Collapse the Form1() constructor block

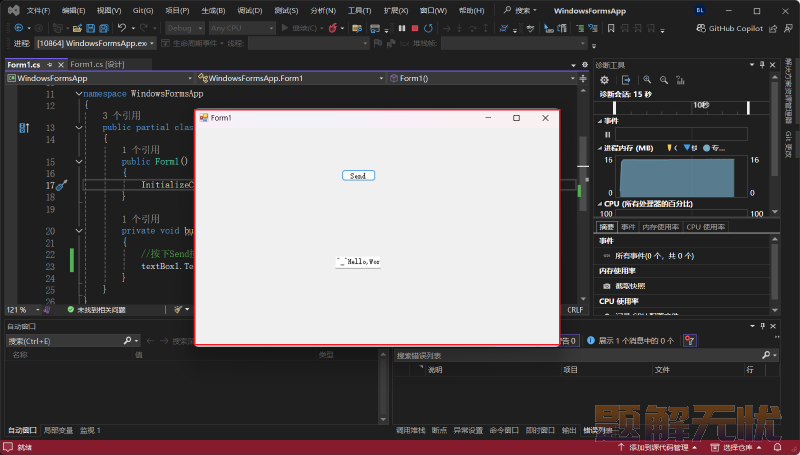pos(79,162)
